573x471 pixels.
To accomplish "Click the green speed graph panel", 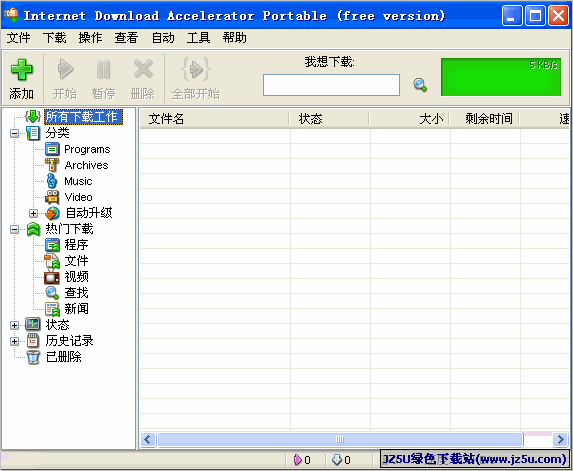I will point(501,77).
